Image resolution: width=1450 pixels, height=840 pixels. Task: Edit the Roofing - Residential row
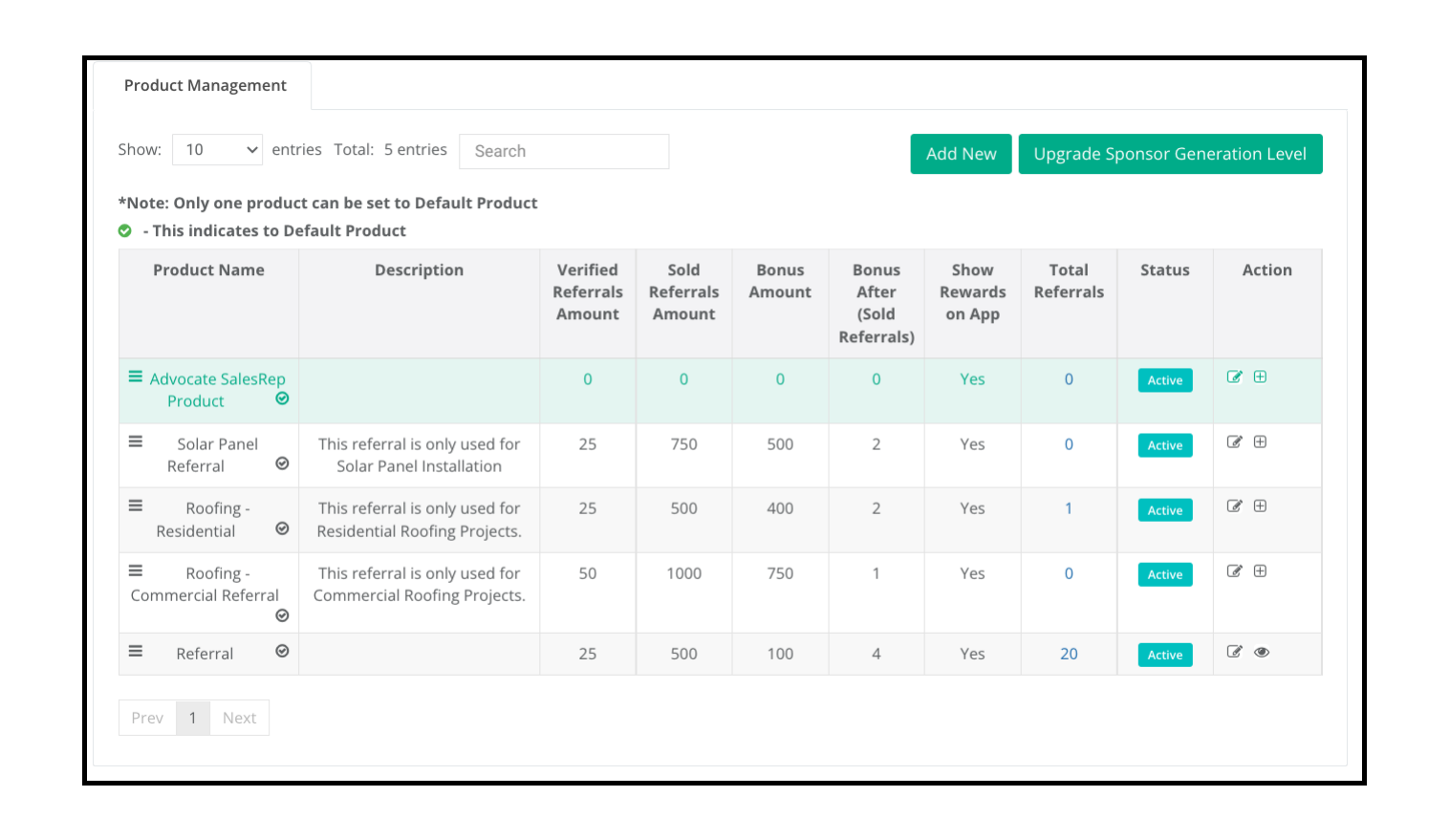(1234, 506)
